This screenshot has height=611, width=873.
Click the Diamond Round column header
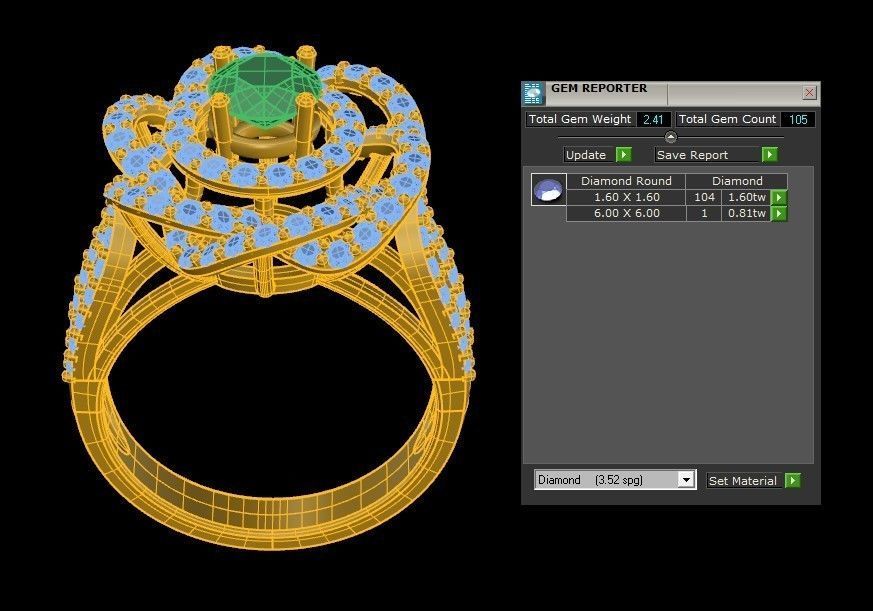click(626, 181)
